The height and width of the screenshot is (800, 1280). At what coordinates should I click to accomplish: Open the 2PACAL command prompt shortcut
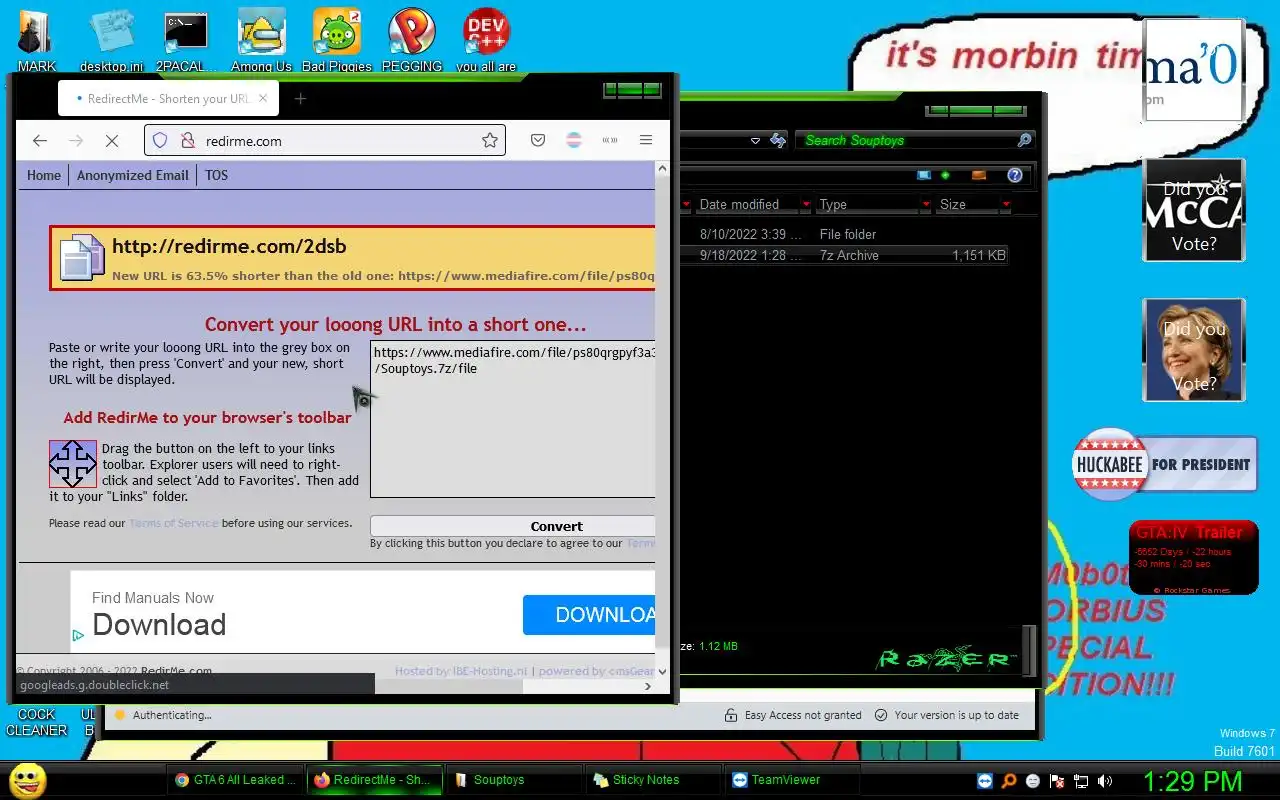click(x=186, y=40)
